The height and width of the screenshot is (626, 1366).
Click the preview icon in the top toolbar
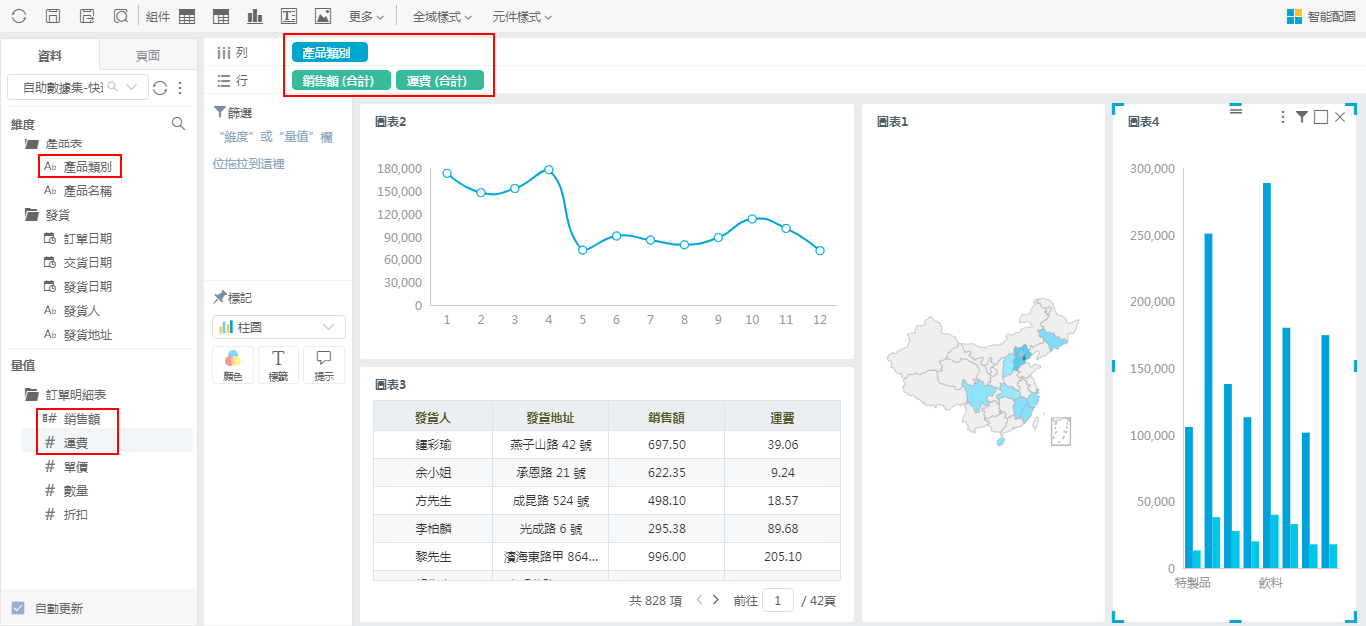pos(120,16)
